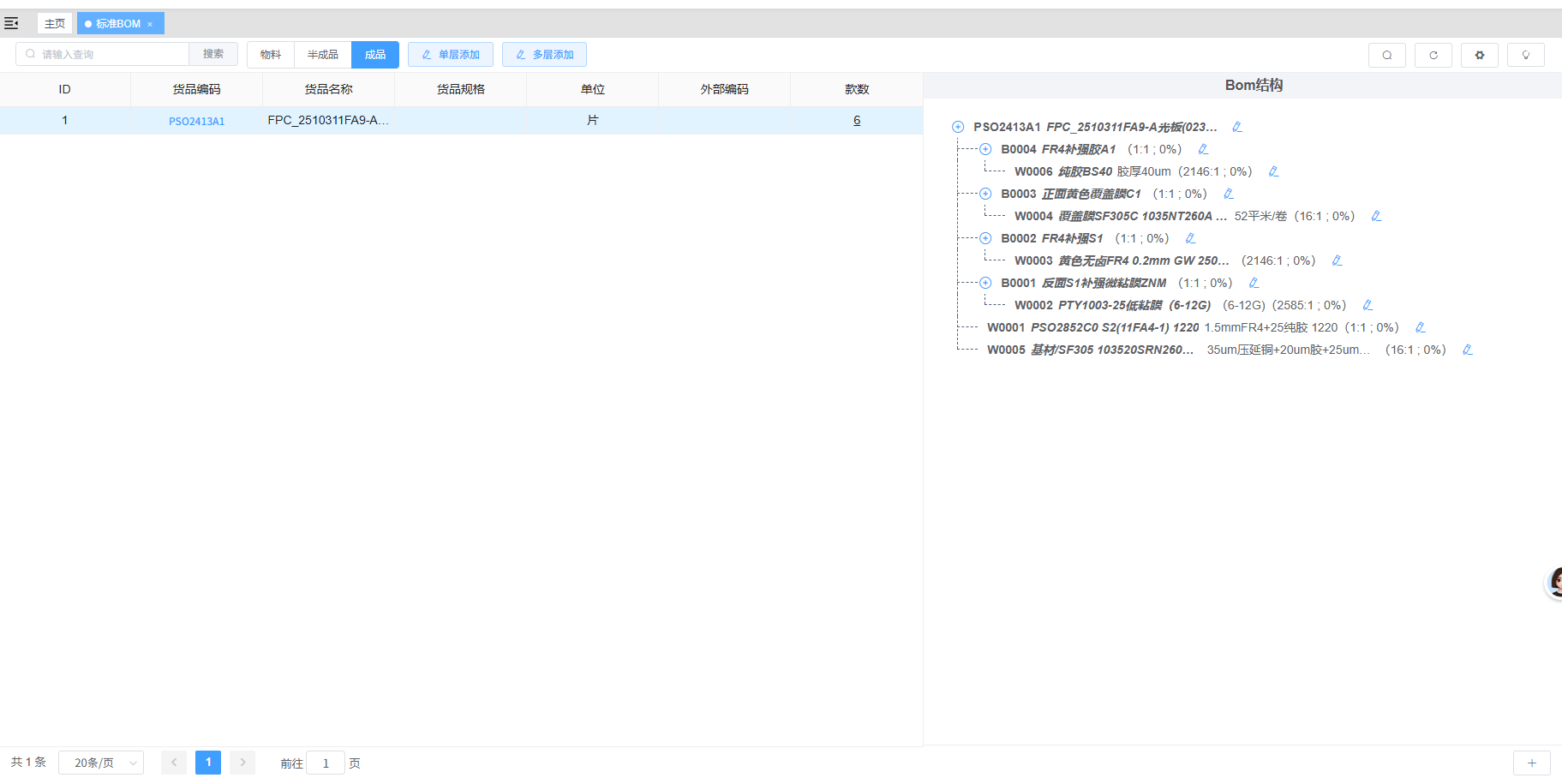The width and height of the screenshot is (1562, 784).
Task: Open the settings gear icon
Action: [1479, 55]
